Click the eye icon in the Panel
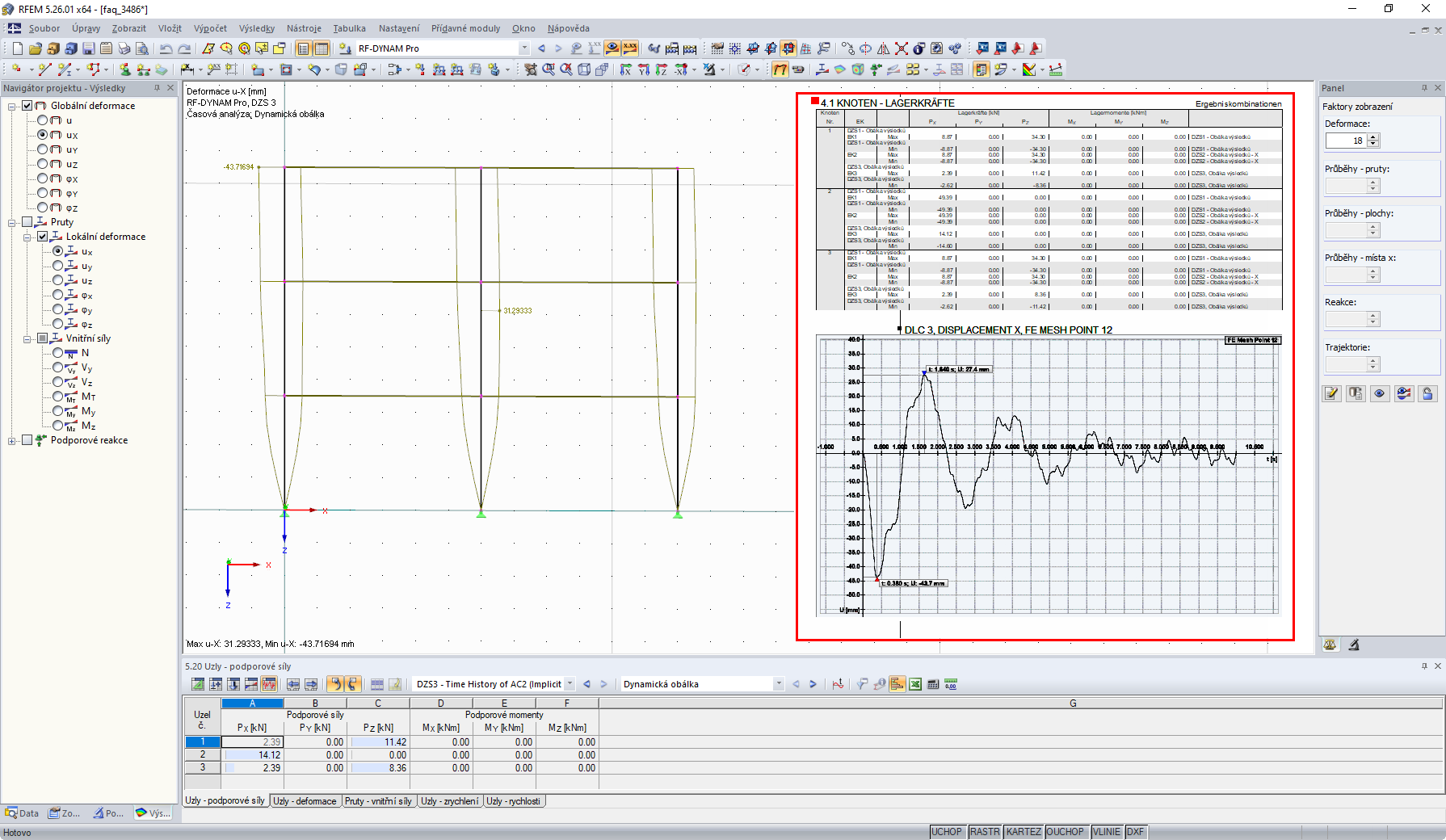This screenshot has width=1446, height=840. point(1380,393)
